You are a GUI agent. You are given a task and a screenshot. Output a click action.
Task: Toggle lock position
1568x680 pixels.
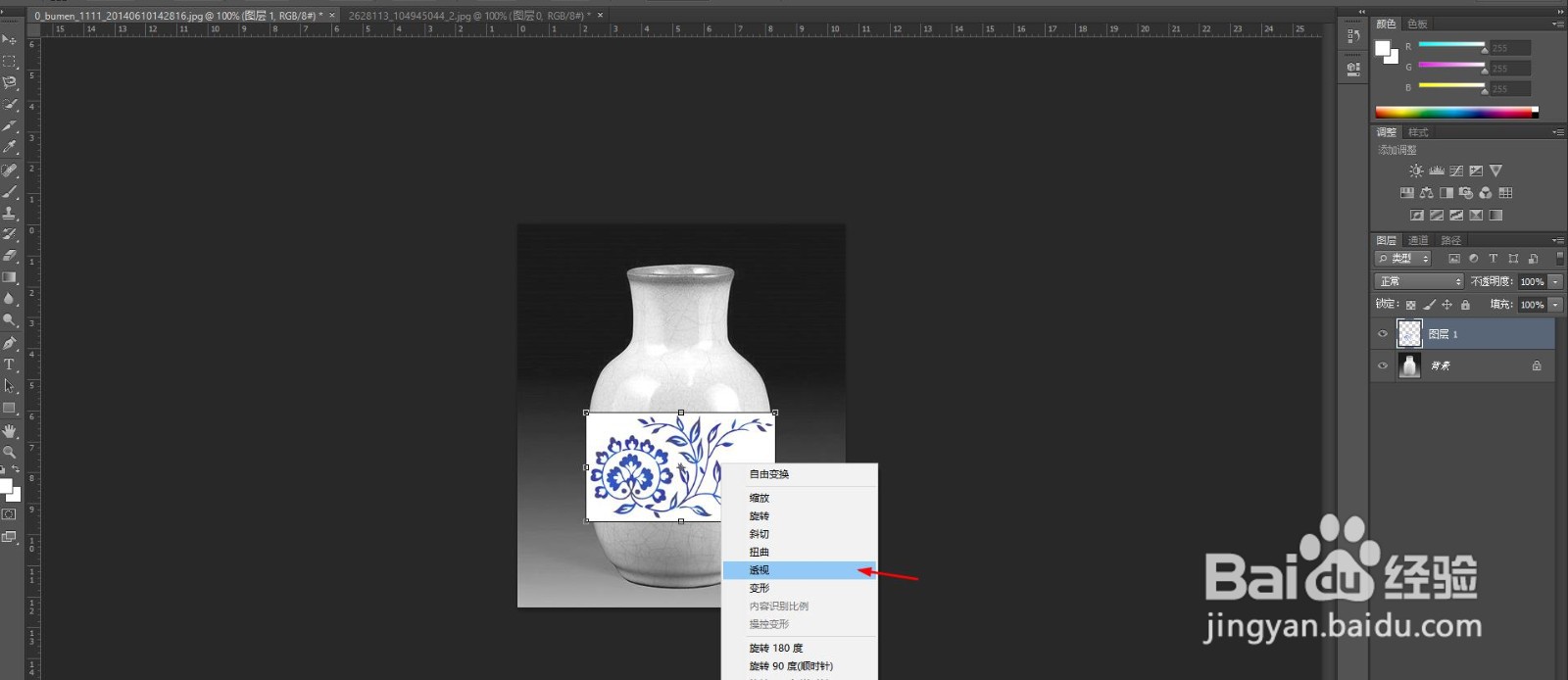pyautogui.click(x=1447, y=305)
